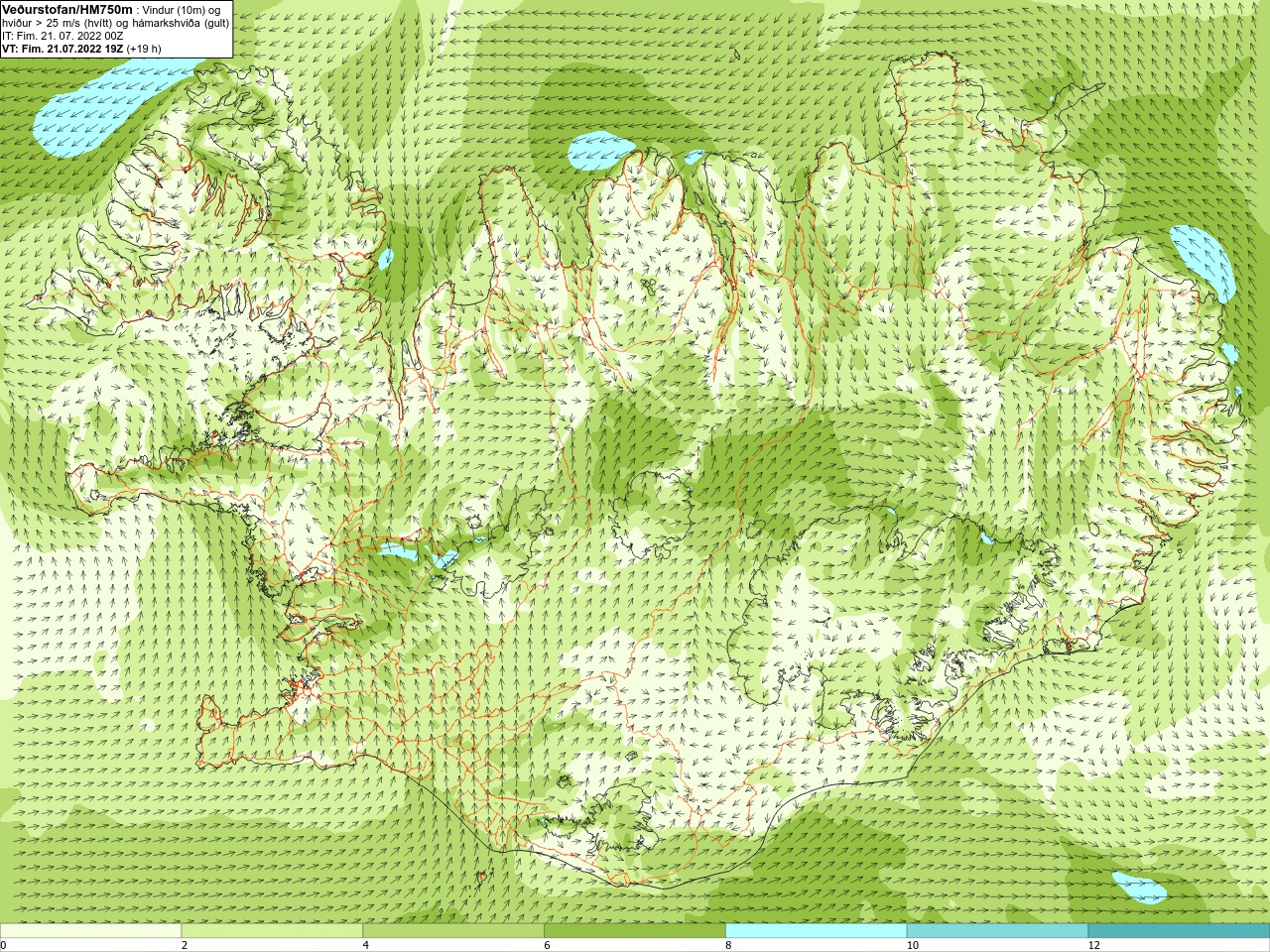Click the legend scale value "6"
The image size is (1270, 952).
coord(548,946)
